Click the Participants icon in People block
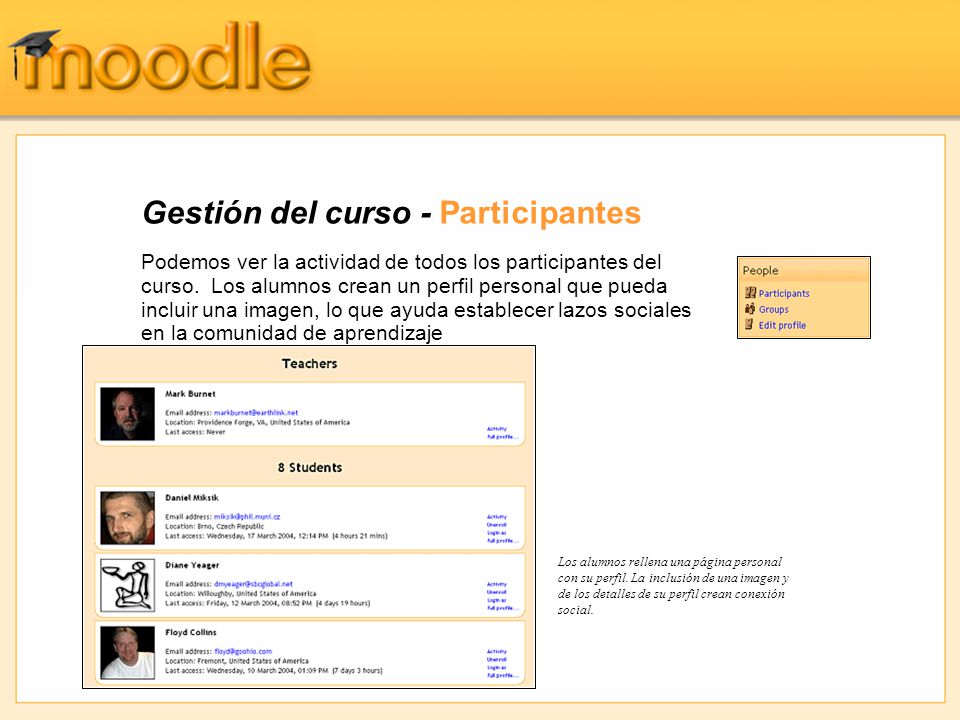This screenshot has height=720, width=960. [751, 293]
